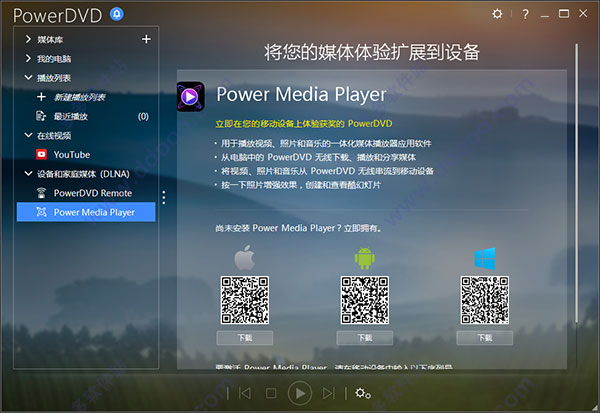600x413 pixels.
Task: Click the plus icon for 新建播放列表
Action: [x=41, y=96]
